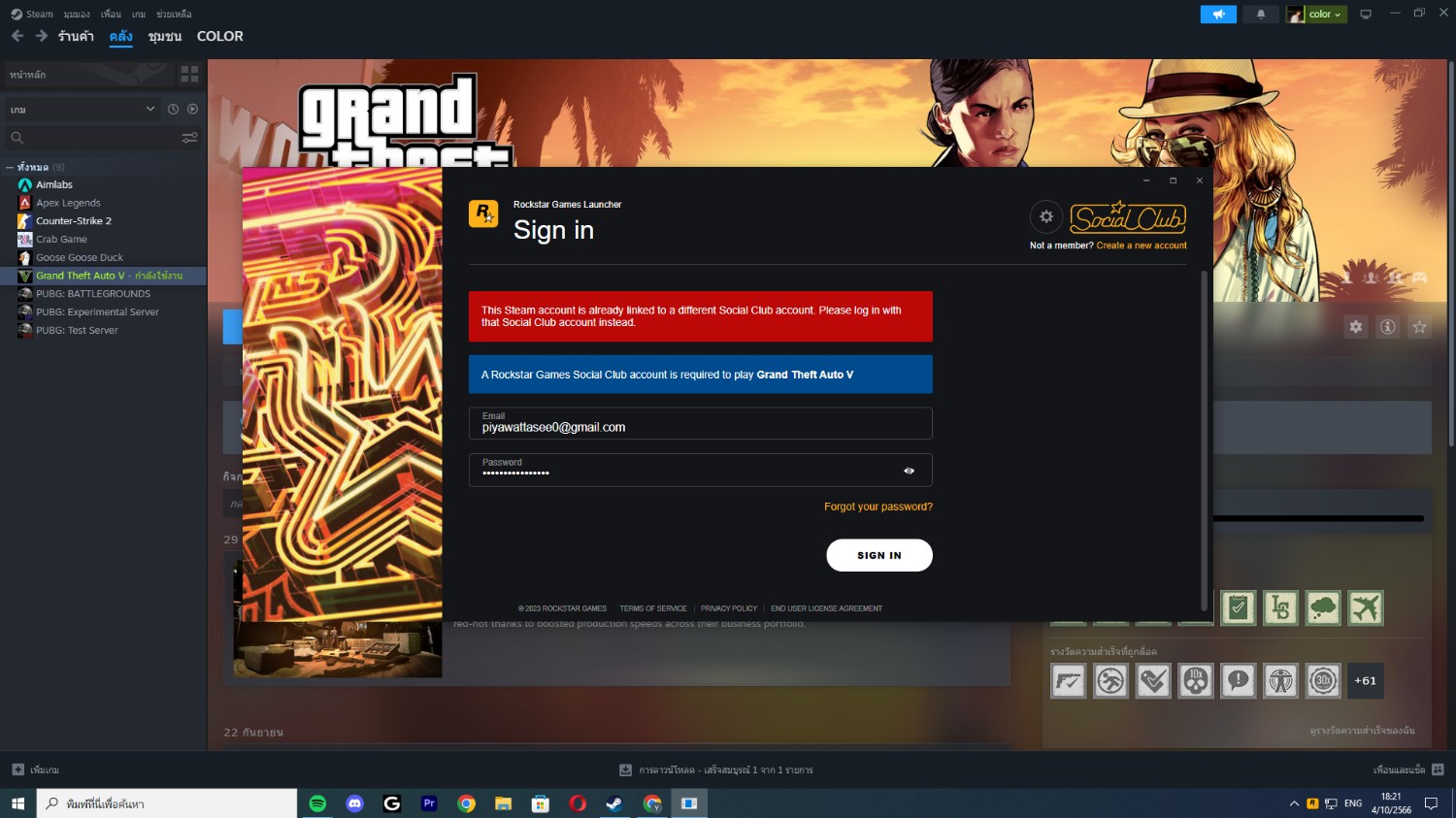The width and height of the screenshot is (1456, 818).
Task: Click the locked pistol achievement icon
Action: [x=1069, y=681]
